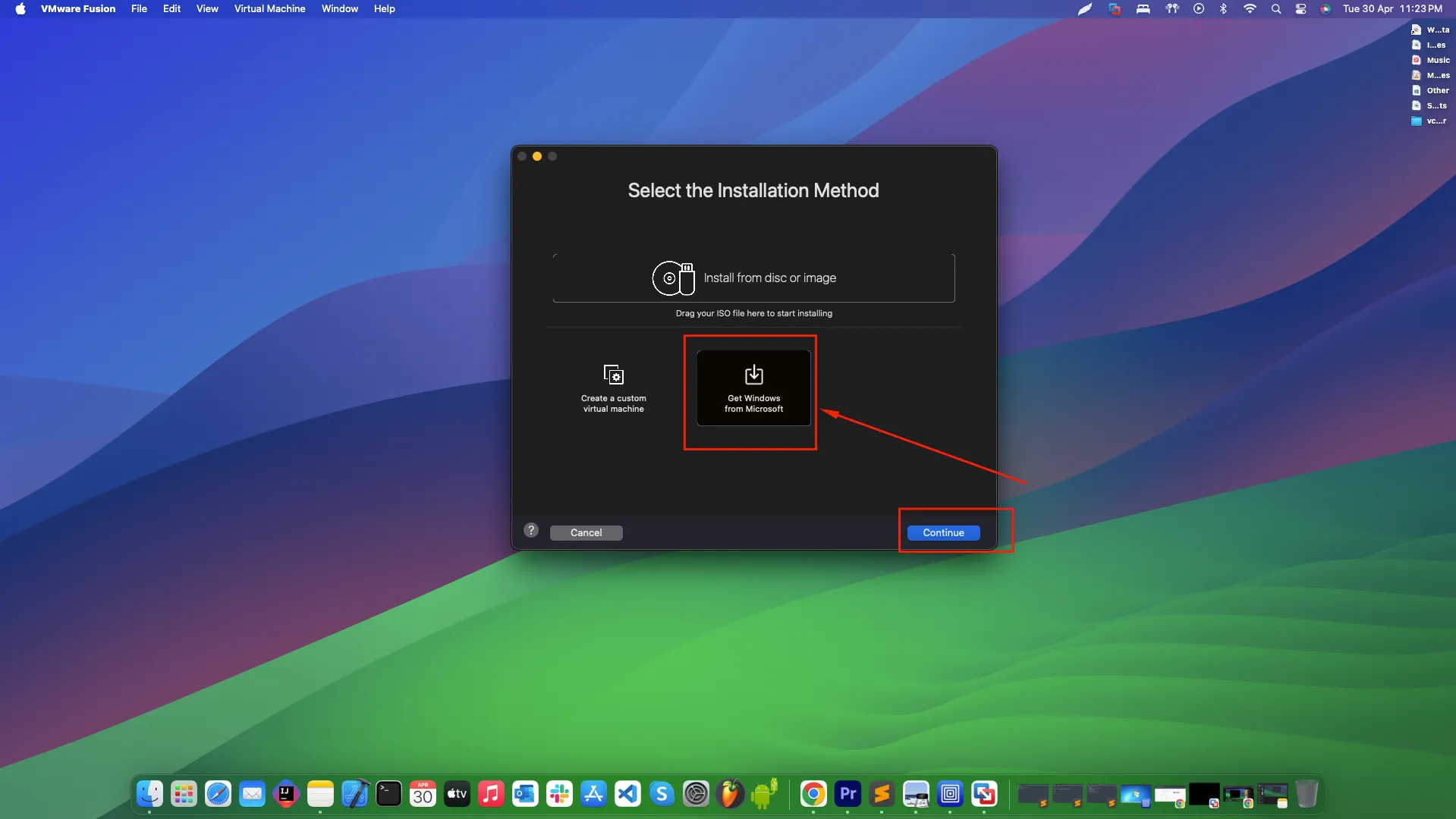Open Preview from the Dock
Image resolution: width=1456 pixels, height=819 pixels.
coord(916,794)
